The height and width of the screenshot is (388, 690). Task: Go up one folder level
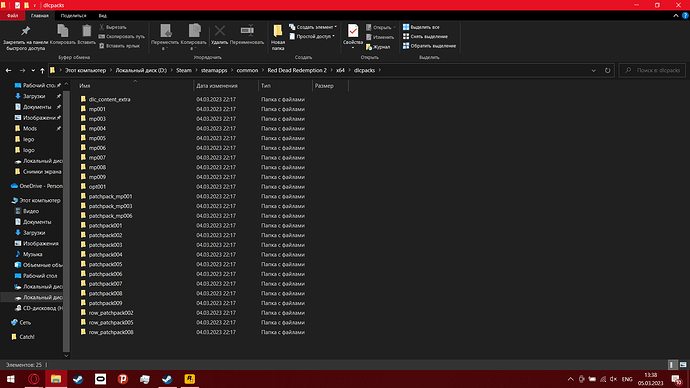pyautogui.click(x=42, y=70)
